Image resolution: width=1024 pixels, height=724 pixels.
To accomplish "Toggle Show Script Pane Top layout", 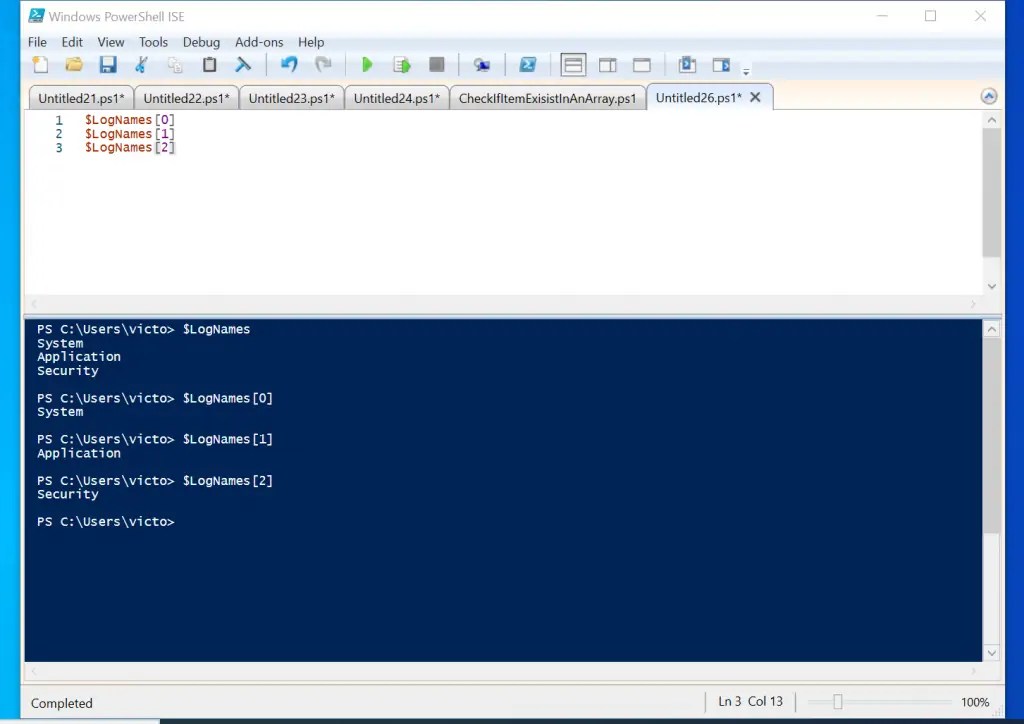I will coord(573,64).
